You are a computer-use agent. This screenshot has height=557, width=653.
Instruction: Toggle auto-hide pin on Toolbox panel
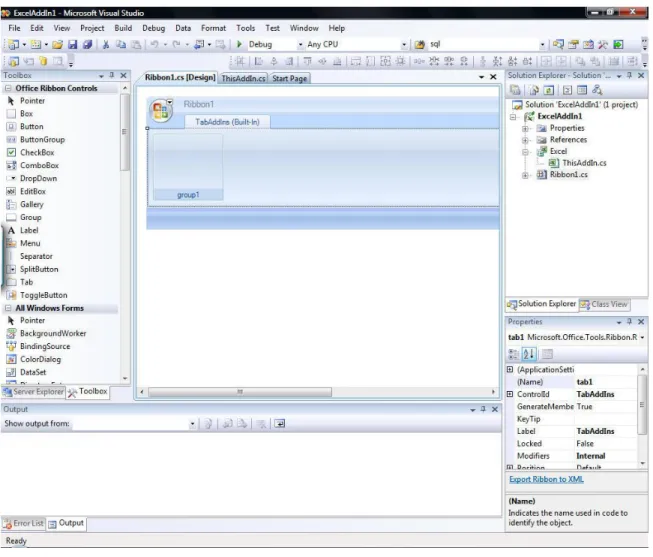click(x=112, y=75)
